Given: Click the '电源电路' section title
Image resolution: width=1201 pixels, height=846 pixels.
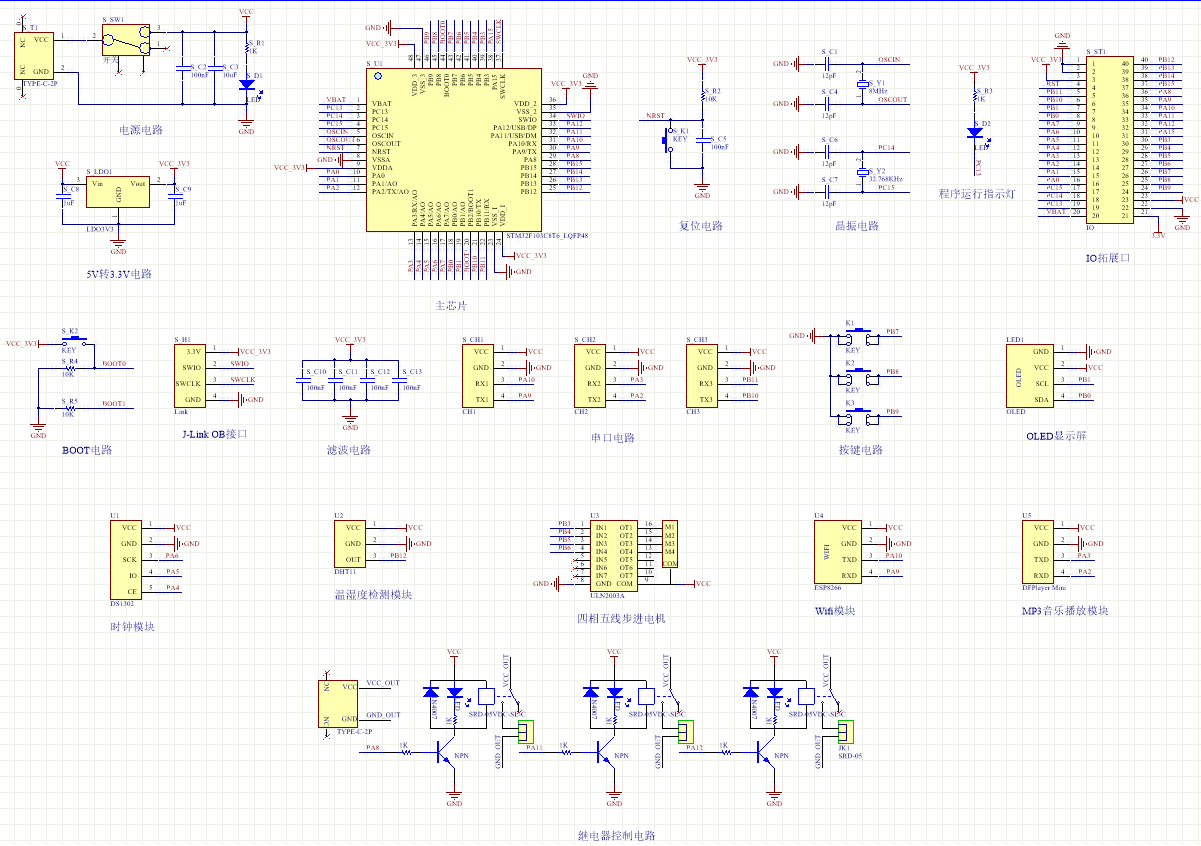Looking at the screenshot, I should (x=141, y=130).
